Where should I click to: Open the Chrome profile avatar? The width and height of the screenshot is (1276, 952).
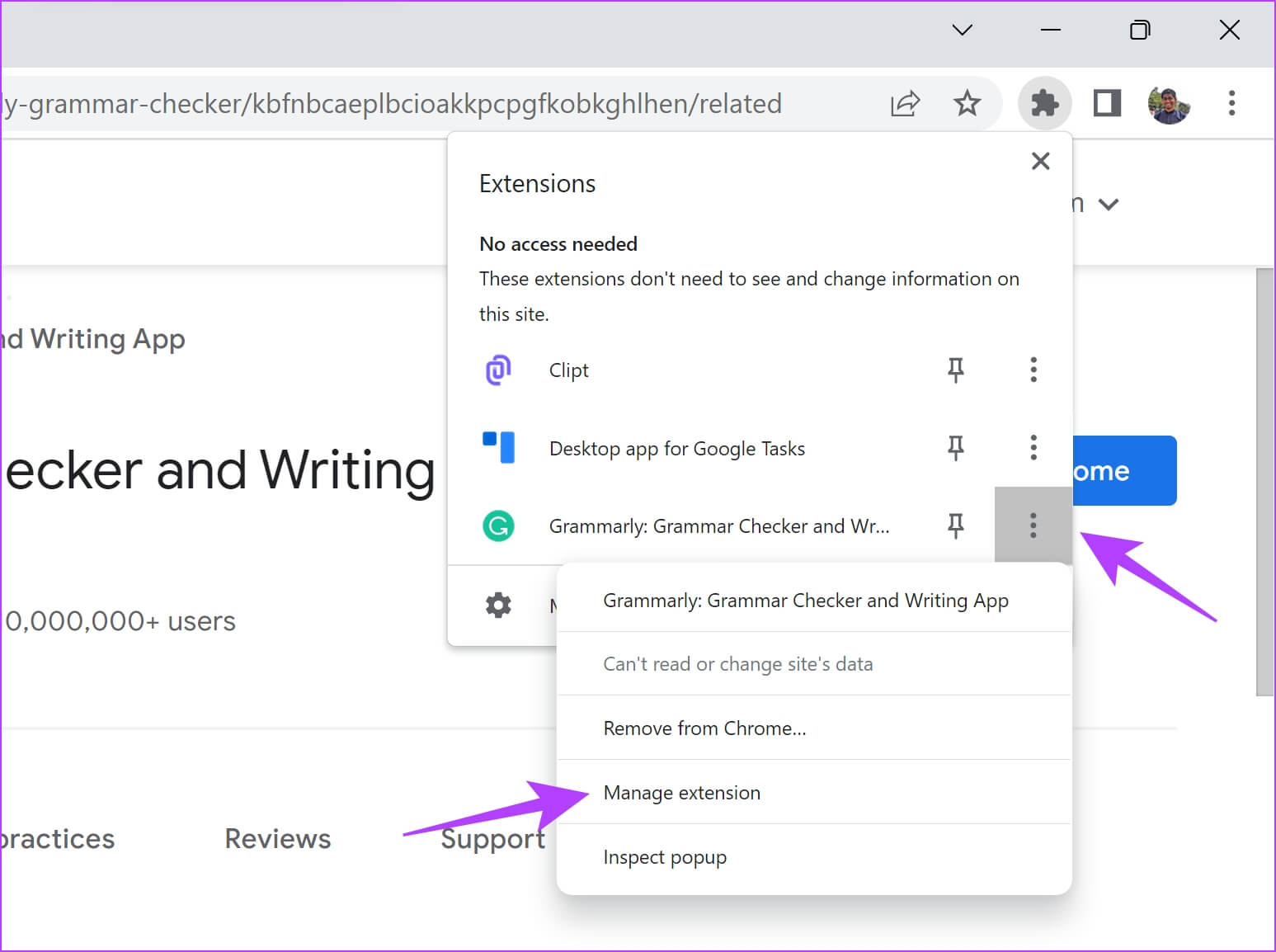(1169, 103)
